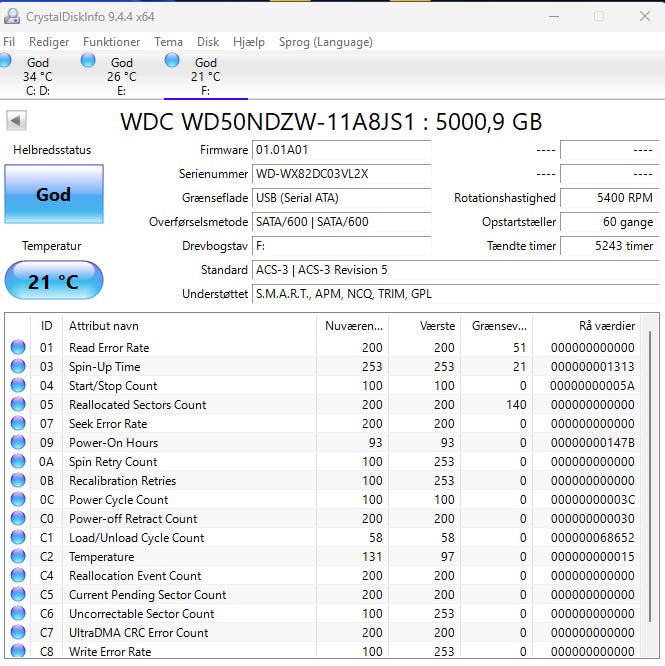Open the Disk menu
665x666 pixels.
tap(208, 42)
